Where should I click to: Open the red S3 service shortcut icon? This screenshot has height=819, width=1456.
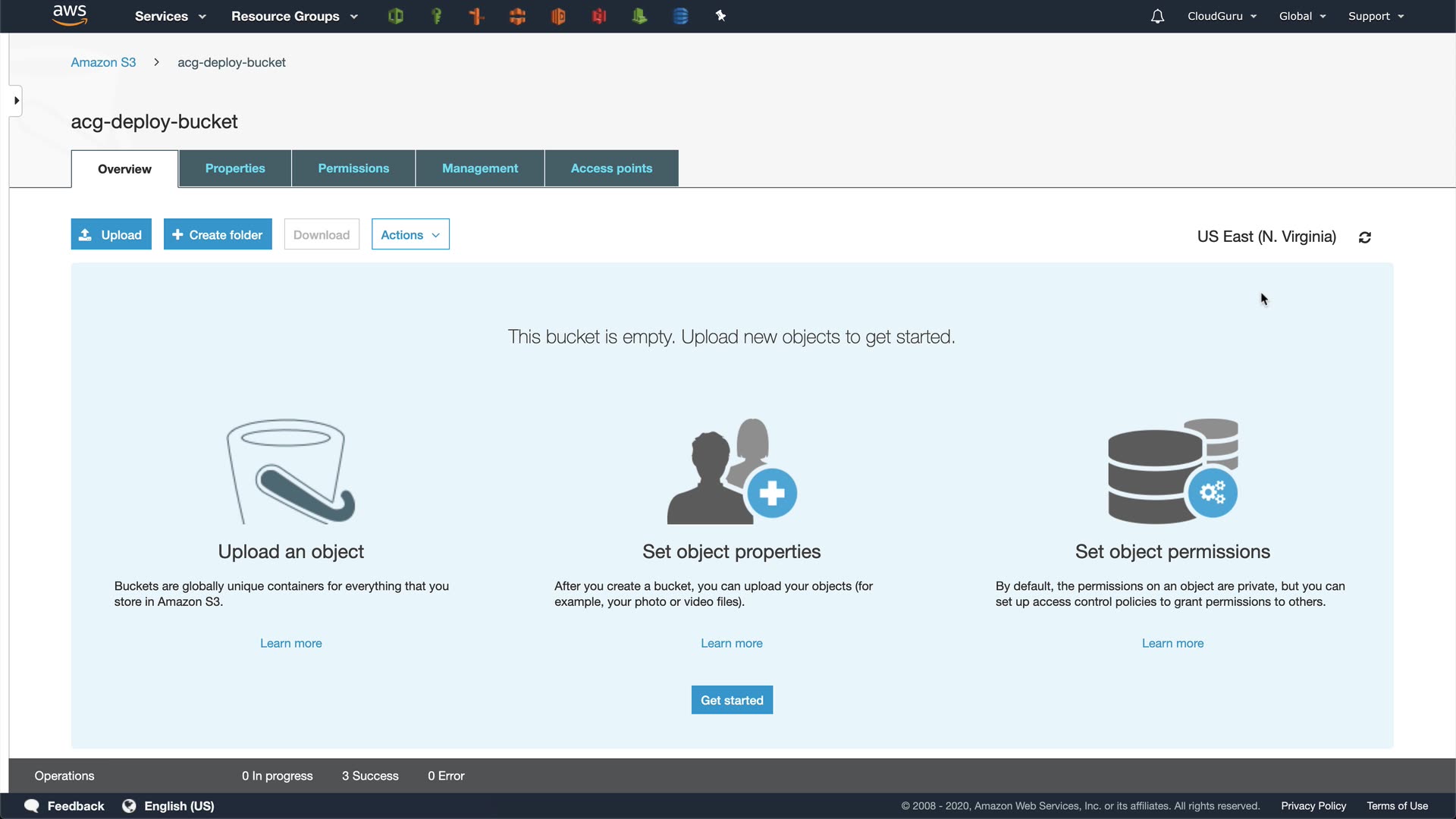tap(599, 16)
